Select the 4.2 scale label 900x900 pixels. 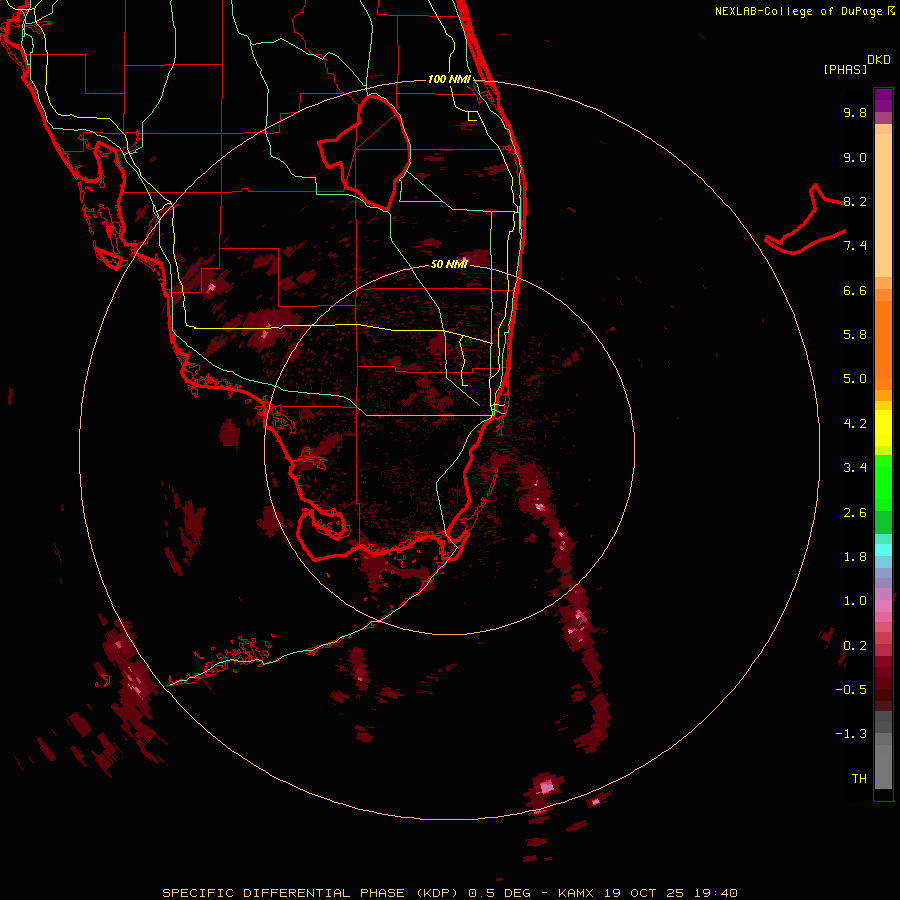coord(855,424)
